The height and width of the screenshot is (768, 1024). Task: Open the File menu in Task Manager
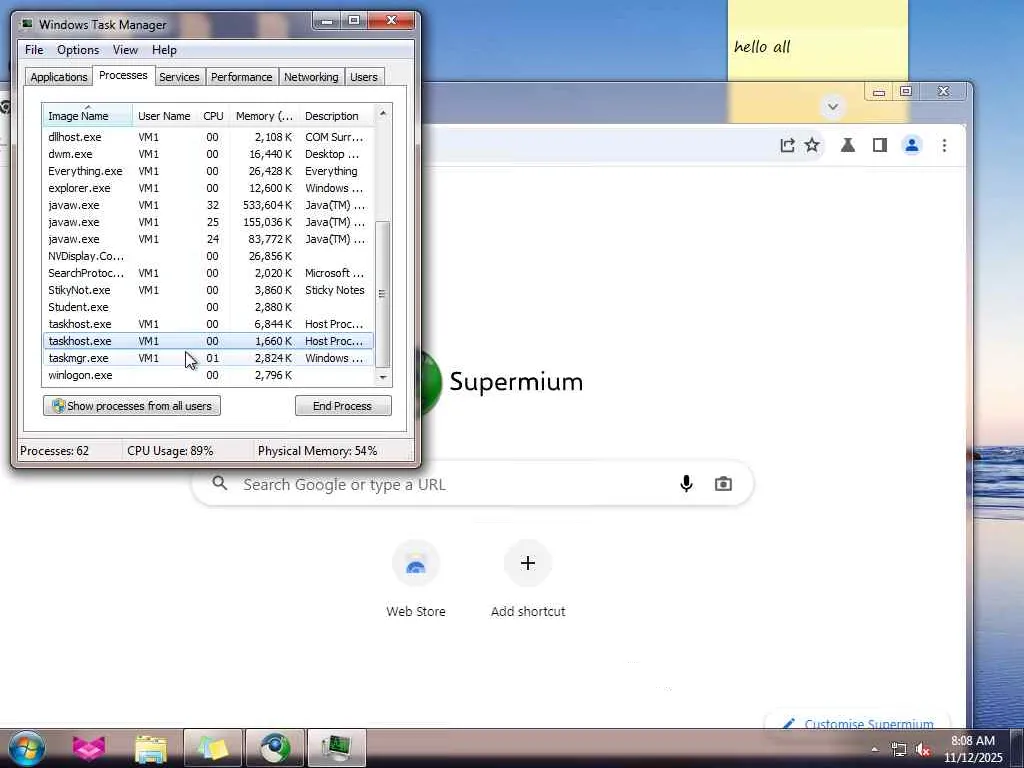[x=34, y=50]
